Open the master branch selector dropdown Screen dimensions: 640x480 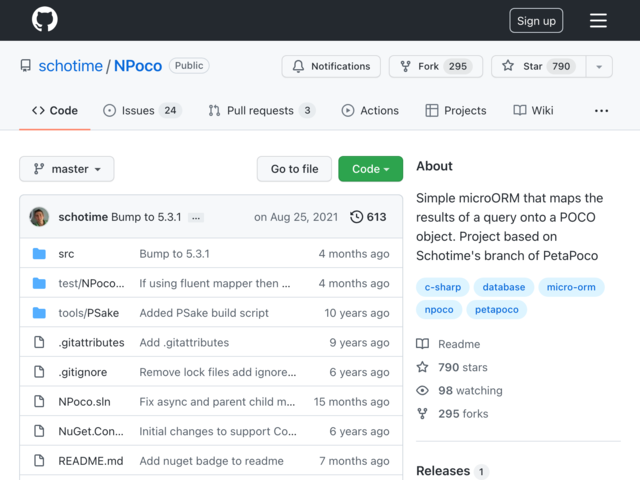(x=67, y=169)
